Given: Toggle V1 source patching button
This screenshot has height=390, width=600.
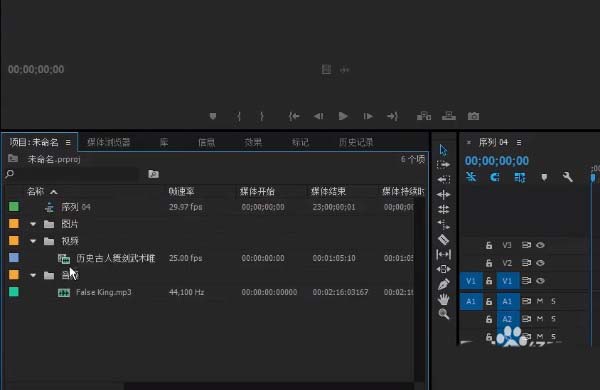Looking at the screenshot, I should click(471, 281).
